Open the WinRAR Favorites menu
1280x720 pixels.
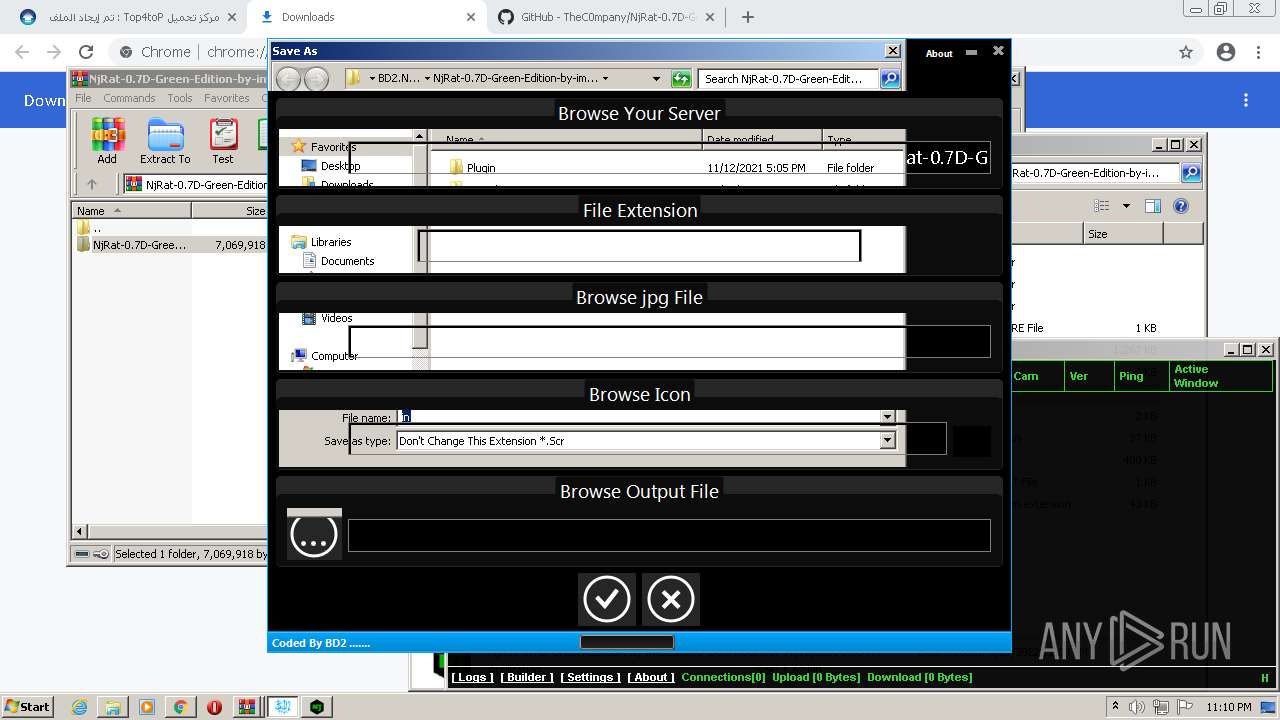pos(227,98)
